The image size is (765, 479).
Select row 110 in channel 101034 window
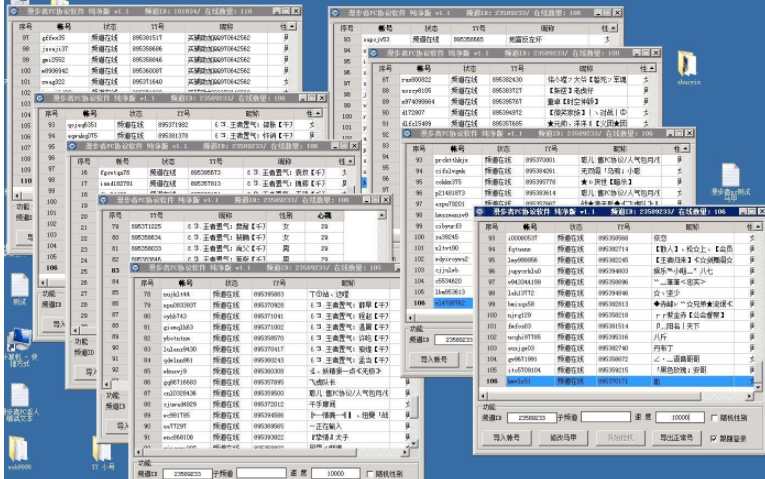click(x=25, y=181)
